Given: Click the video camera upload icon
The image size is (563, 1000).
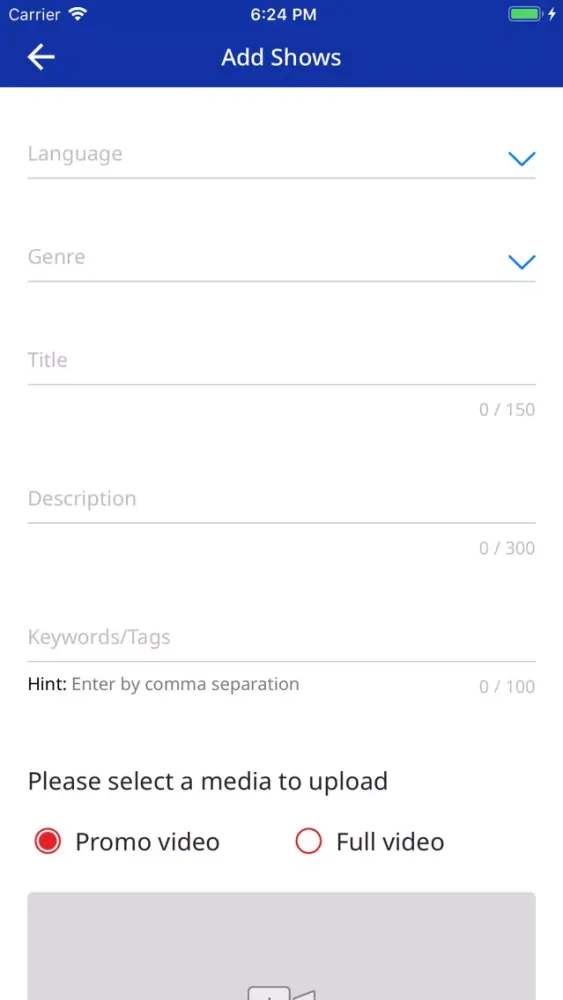Looking at the screenshot, I should (281, 993).
